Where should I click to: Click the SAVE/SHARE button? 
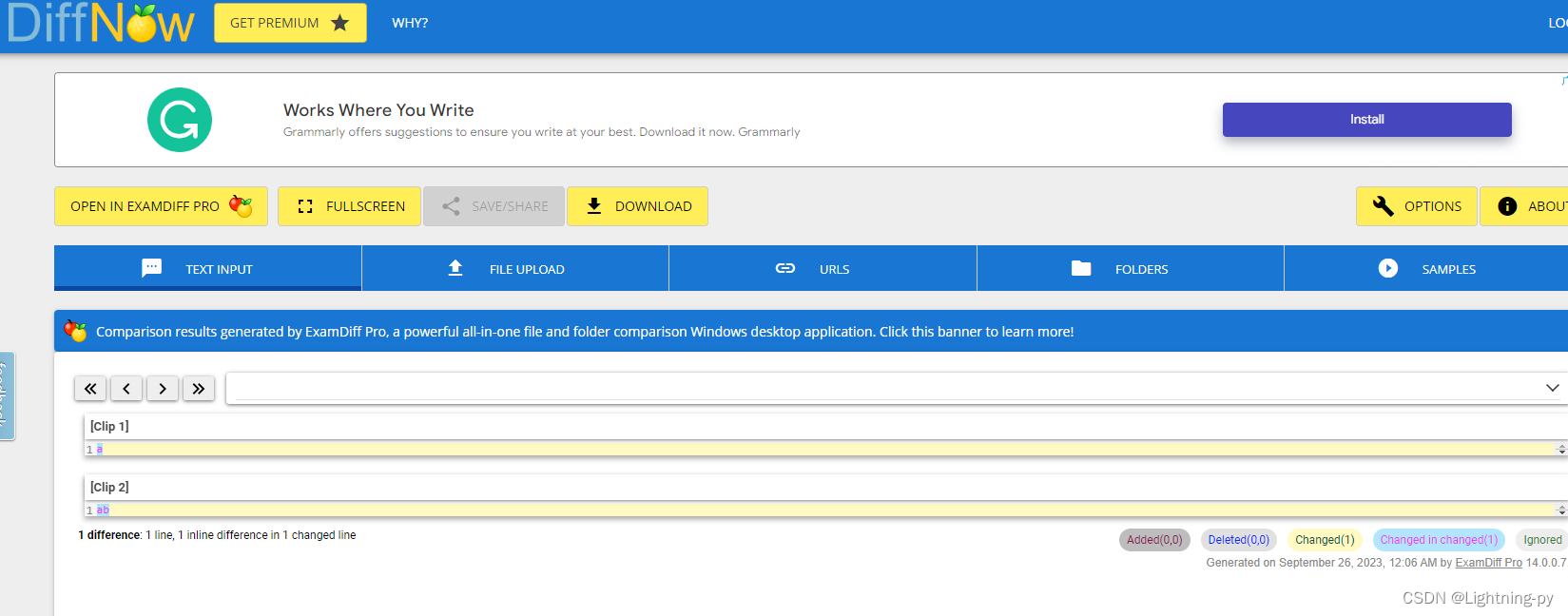[494, 206]
